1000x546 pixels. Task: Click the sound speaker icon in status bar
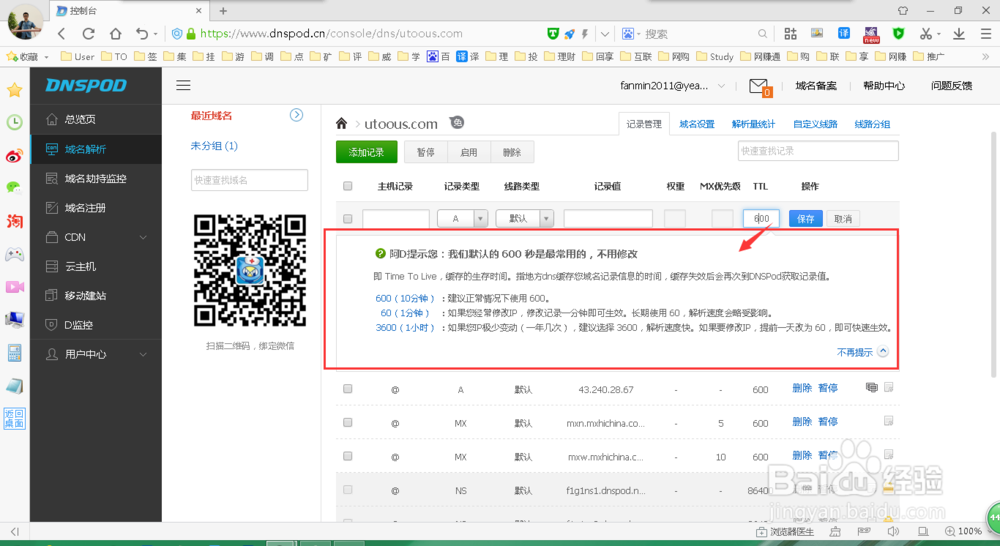[893, 531]
